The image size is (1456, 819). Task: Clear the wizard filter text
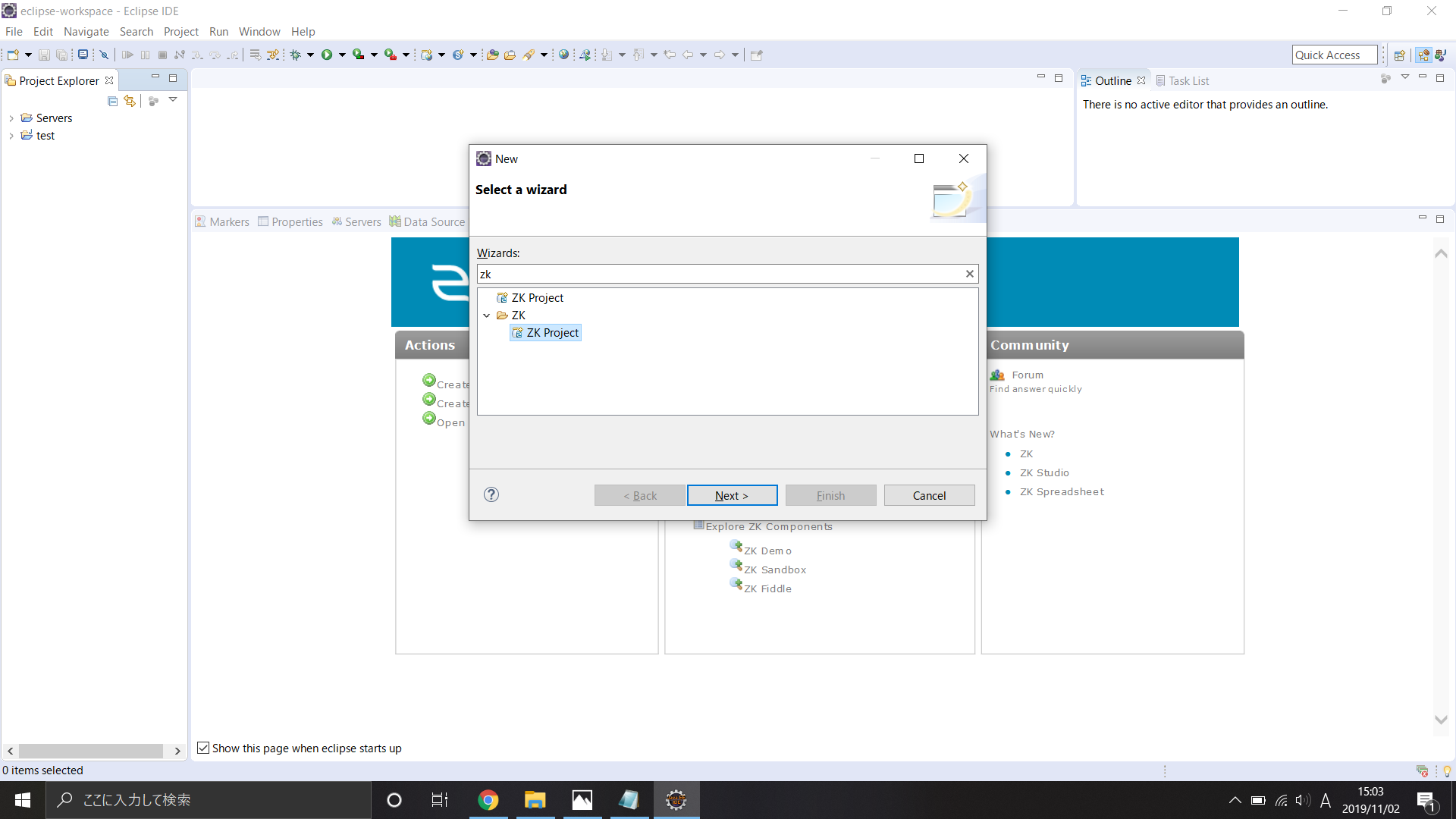[x=969, y=274]
